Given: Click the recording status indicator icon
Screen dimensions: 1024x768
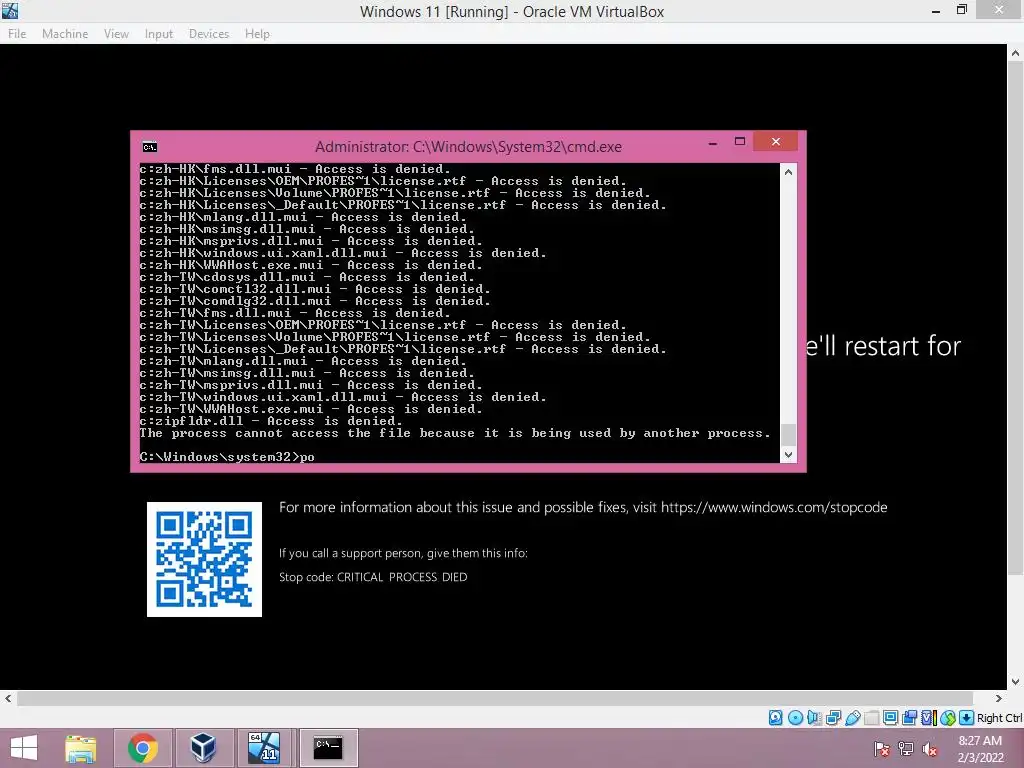Looking at the screenshot, I should pyautogui.click(x=909, y=718).
